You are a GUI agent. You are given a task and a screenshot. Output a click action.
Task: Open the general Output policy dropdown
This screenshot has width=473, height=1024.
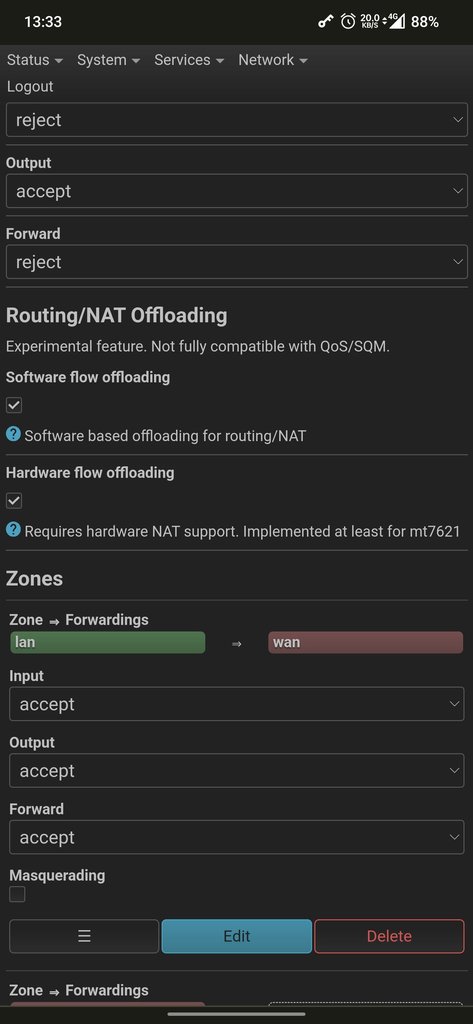tap(236, 191)
